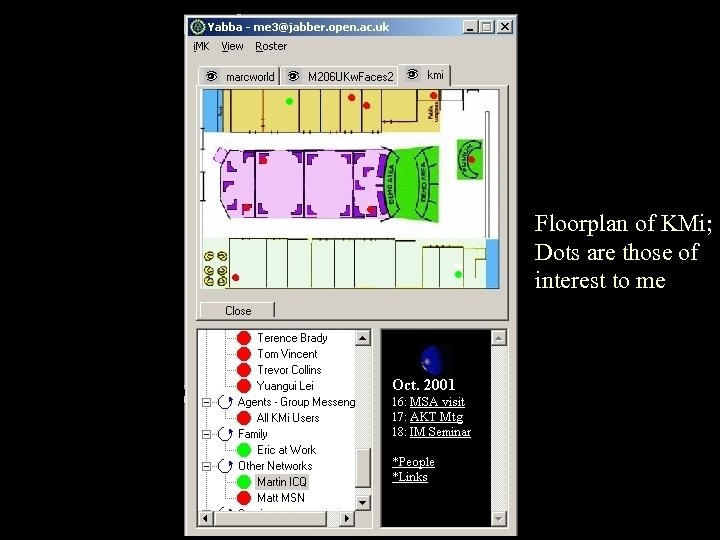Click Terence Brady's red status icon
This screenshot has height=540, width=720.
(244, 338)
